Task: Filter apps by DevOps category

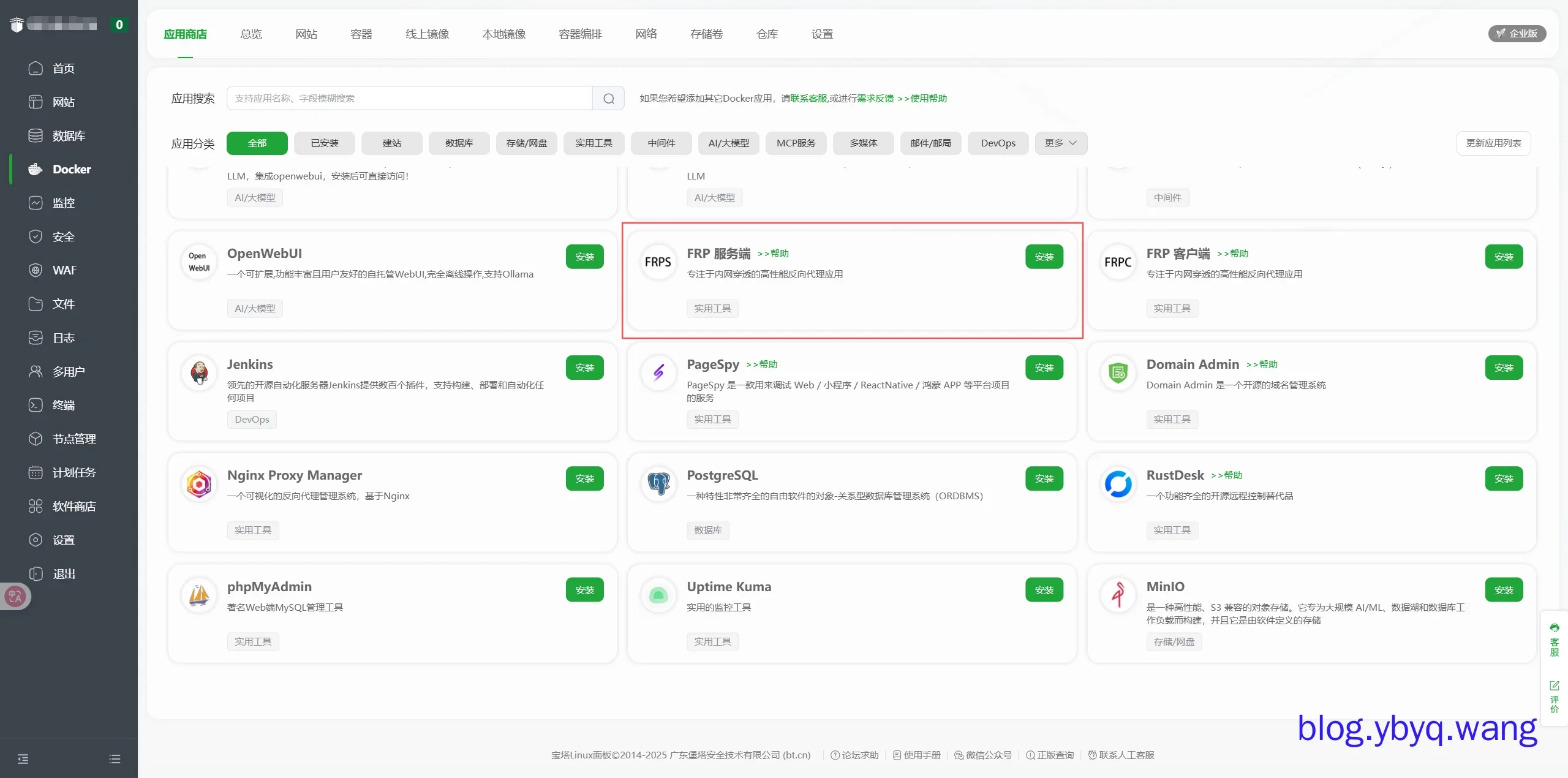Action: coord(998,143)
